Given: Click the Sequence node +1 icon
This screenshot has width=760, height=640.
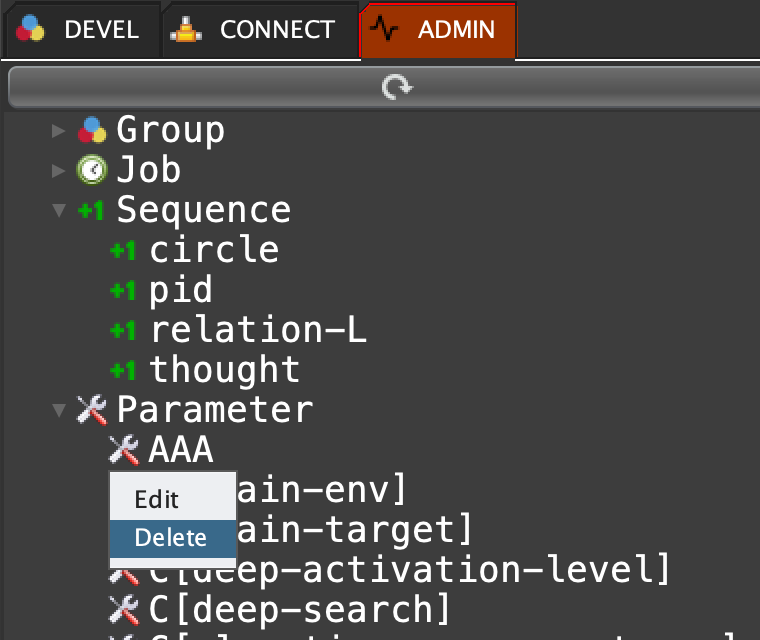Looking at the screenshot, I should coord(91,210).
